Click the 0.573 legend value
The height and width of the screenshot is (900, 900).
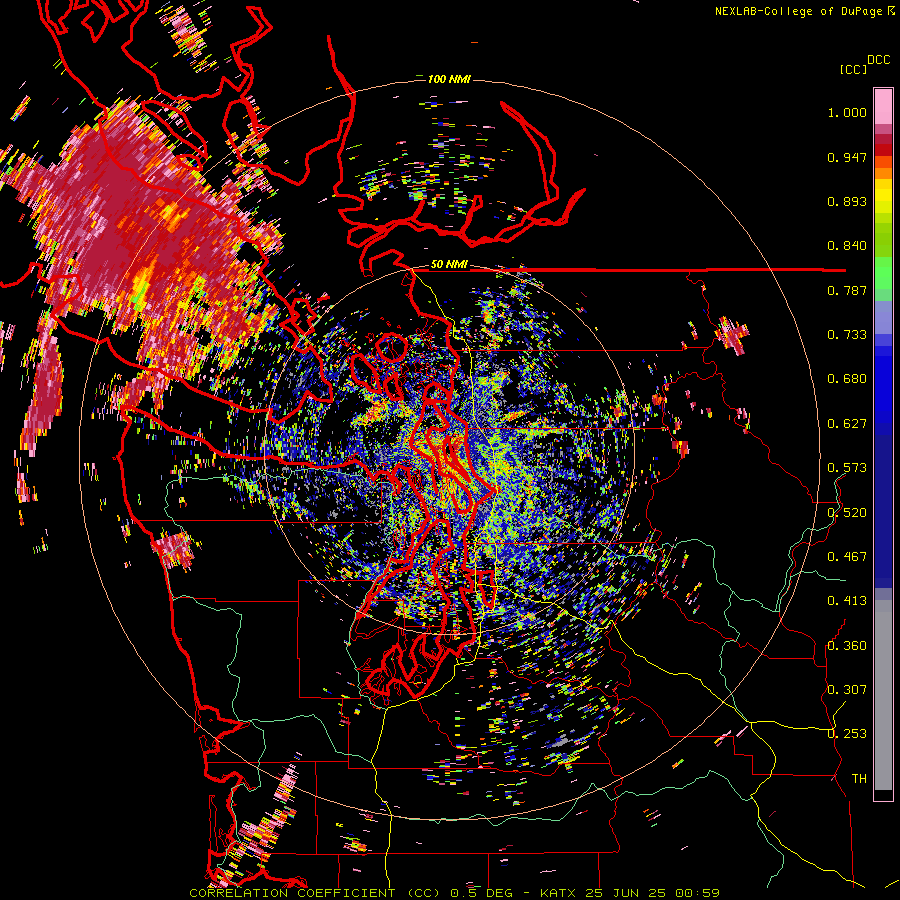point(847,468)
